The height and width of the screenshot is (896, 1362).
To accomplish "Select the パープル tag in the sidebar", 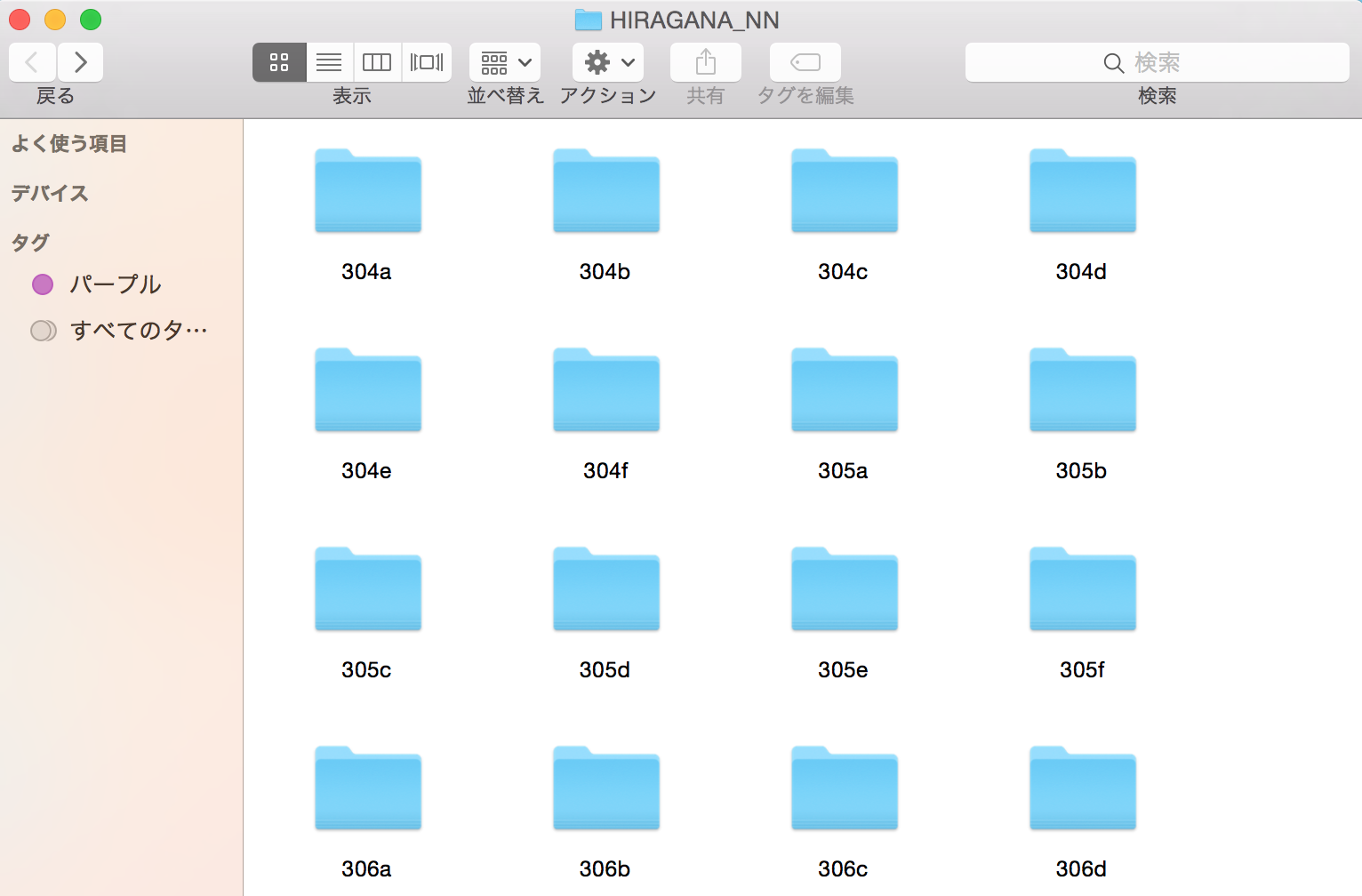I will click(x=115, y=284).
